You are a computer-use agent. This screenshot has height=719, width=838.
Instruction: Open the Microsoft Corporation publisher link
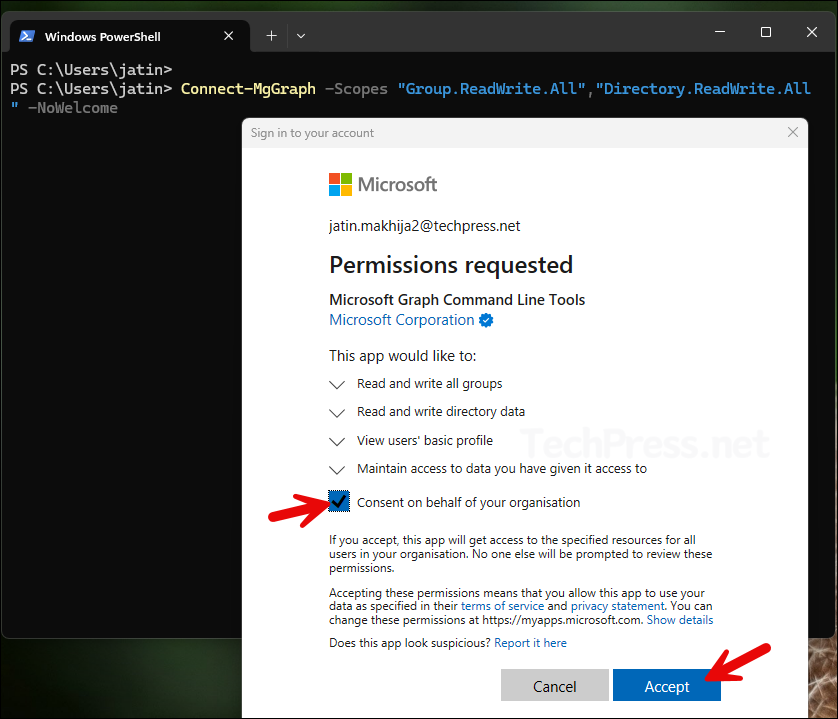(x=401, y=320)
